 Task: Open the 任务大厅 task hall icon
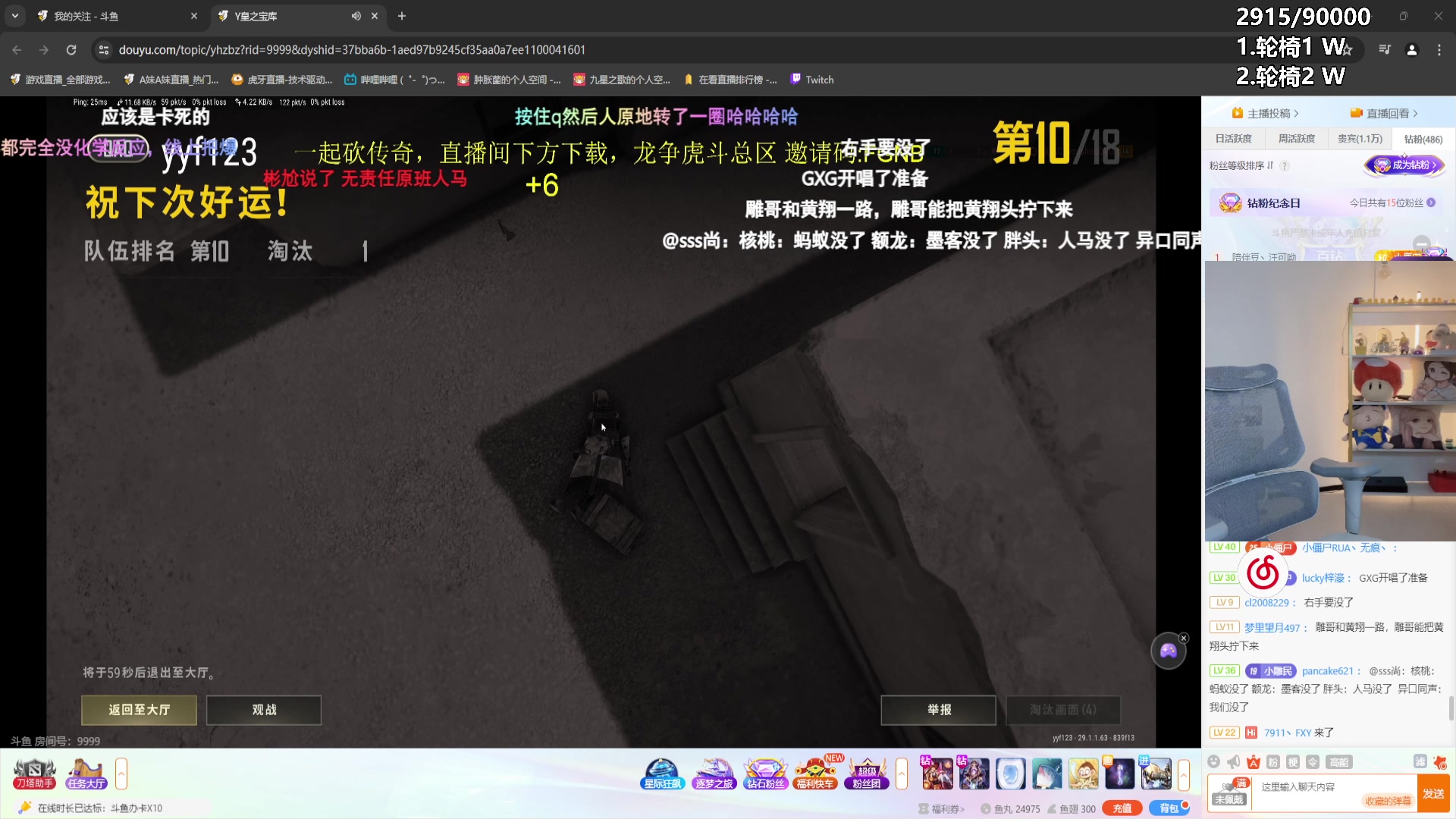pyautogui.click(x=86, y=773)
